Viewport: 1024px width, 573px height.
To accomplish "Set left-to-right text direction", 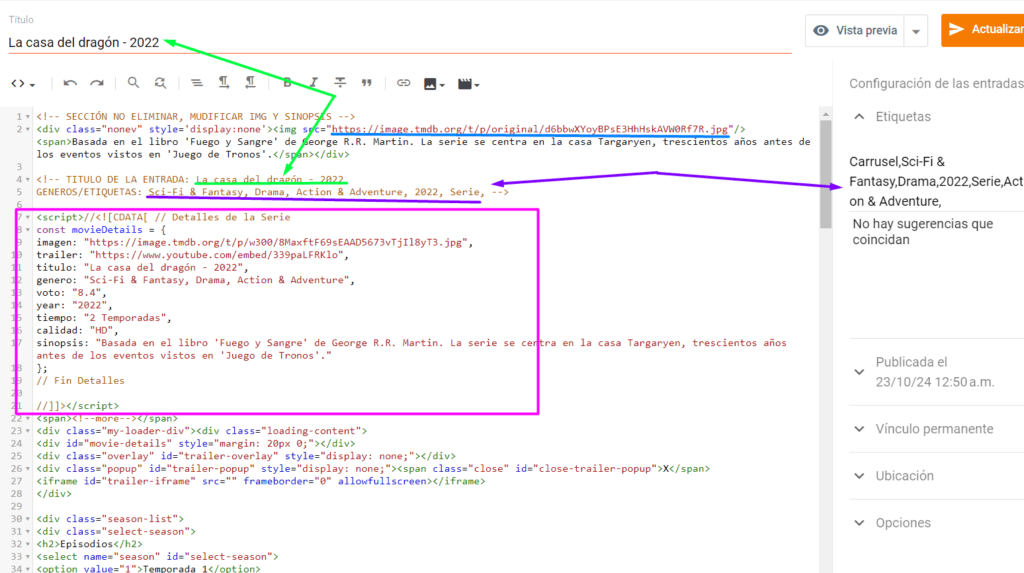I will pos(224,82).
